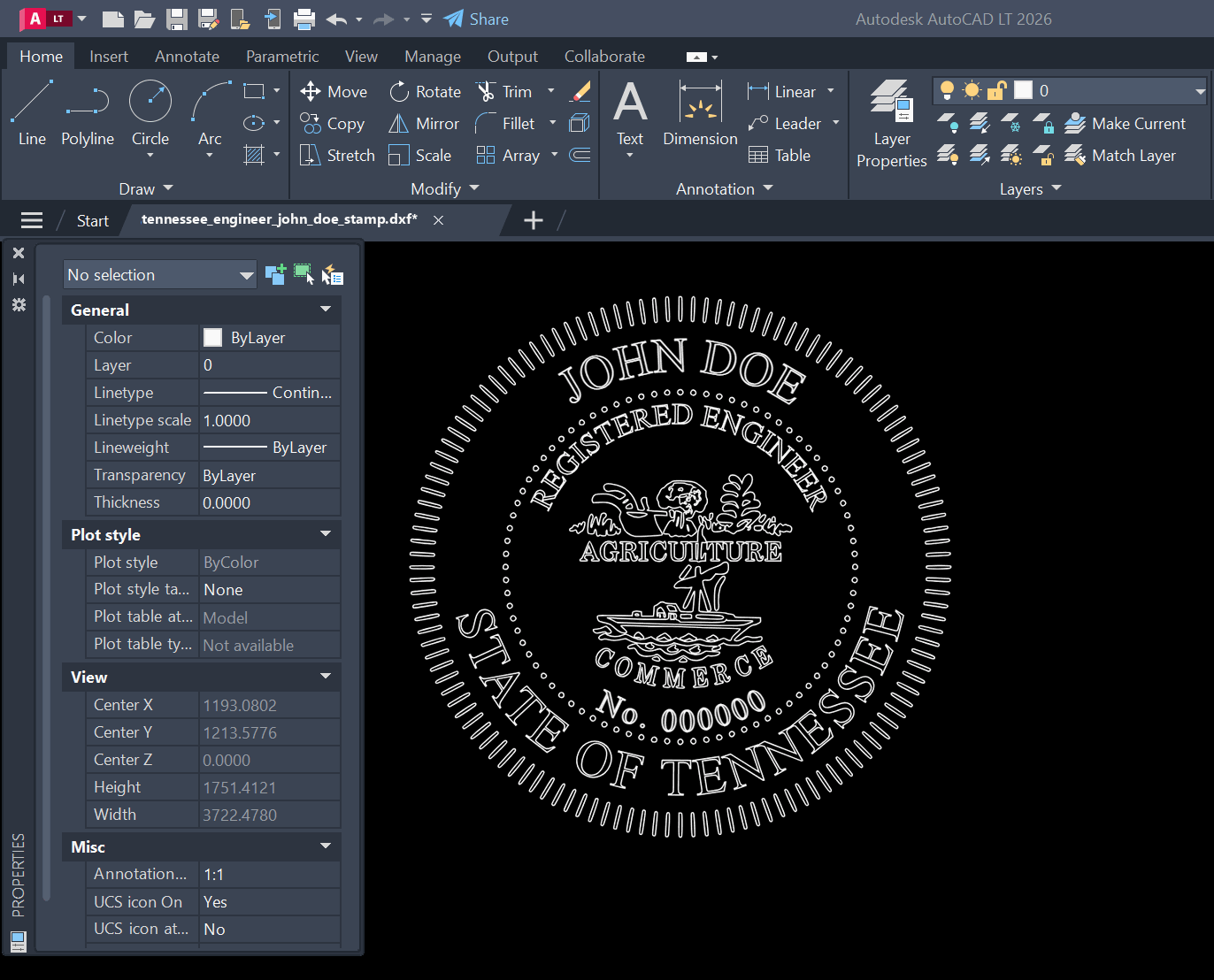Activate the Copy tool
Image resolution: width=1214 pixels, height=980 pixels.
pyautogui.click(x=332, y=123)
